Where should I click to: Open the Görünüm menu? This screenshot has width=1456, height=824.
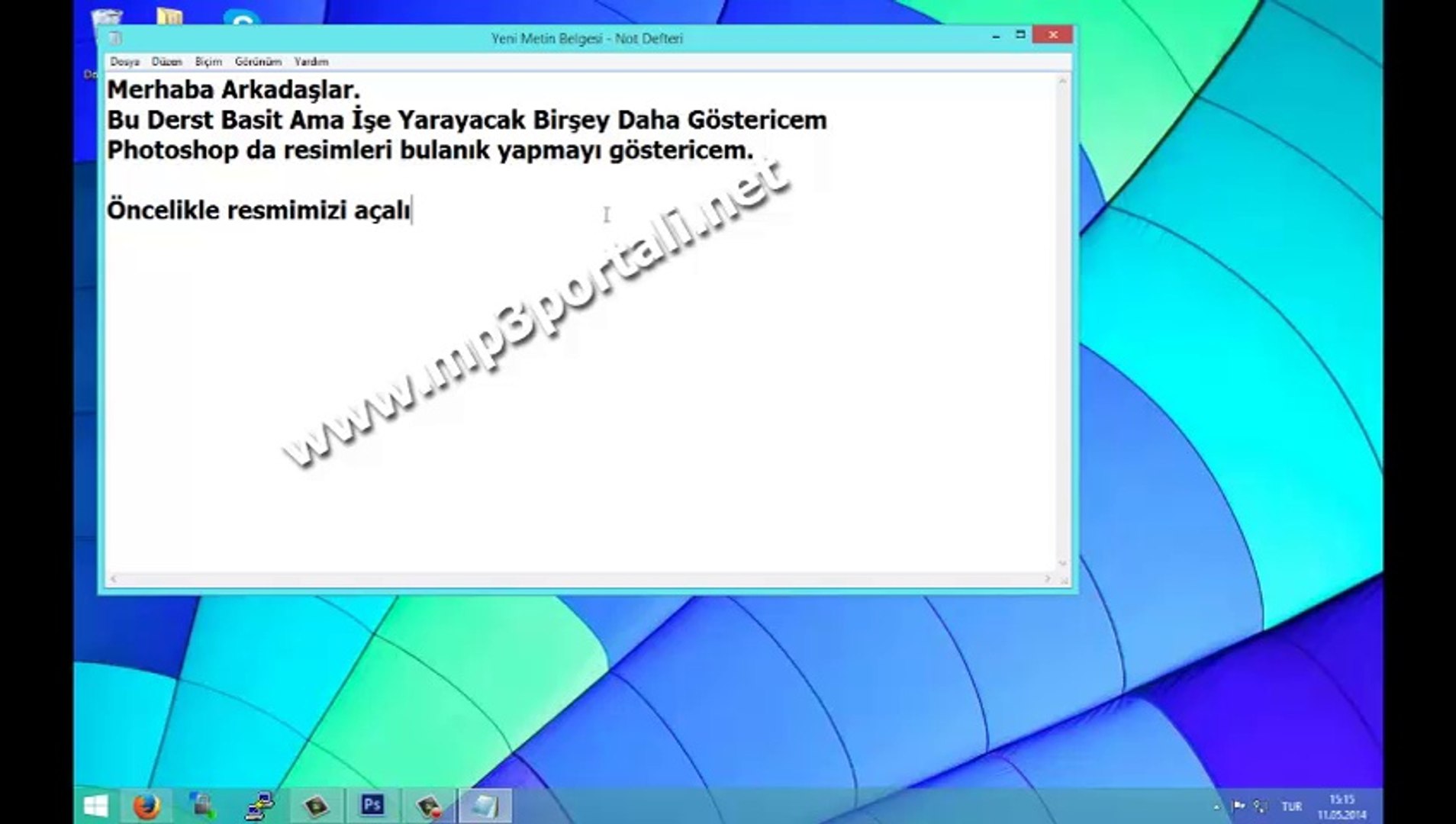[258, 62]
